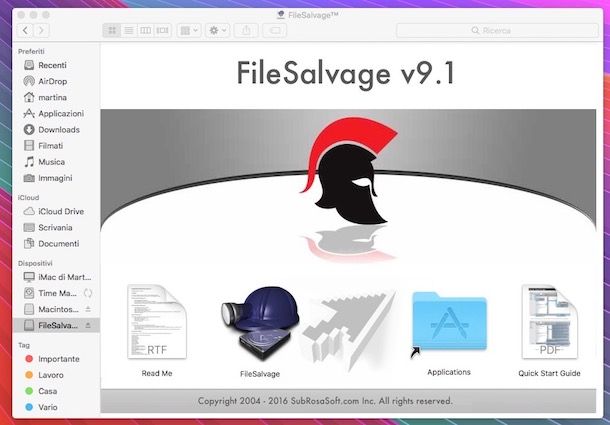Screen dimensions: 610x425
Task: Click the SubRosaSoft copyright text
Action: pyautogui.click(x=325, y=401)
